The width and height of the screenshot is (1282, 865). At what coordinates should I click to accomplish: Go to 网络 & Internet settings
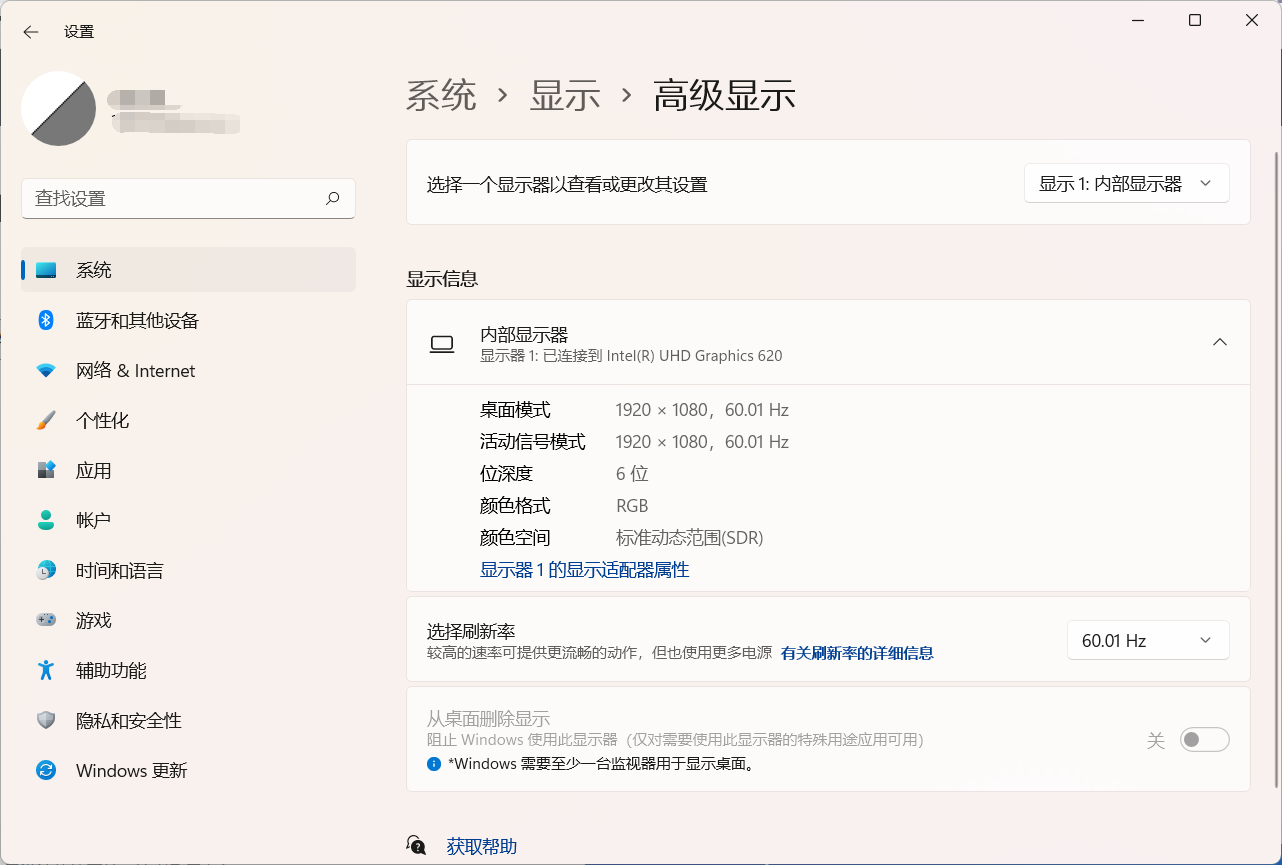coord(188,370)
